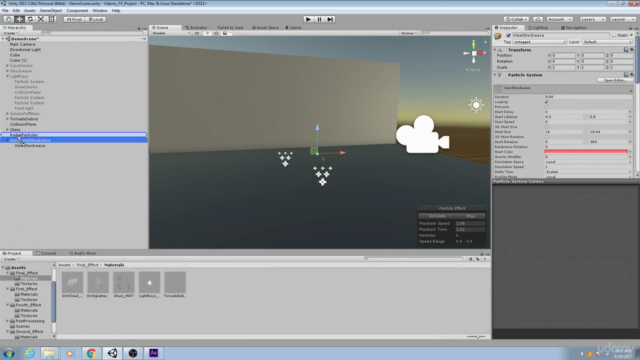
Task: Click the scene effects image icon
Action: (x=225, y=33)
